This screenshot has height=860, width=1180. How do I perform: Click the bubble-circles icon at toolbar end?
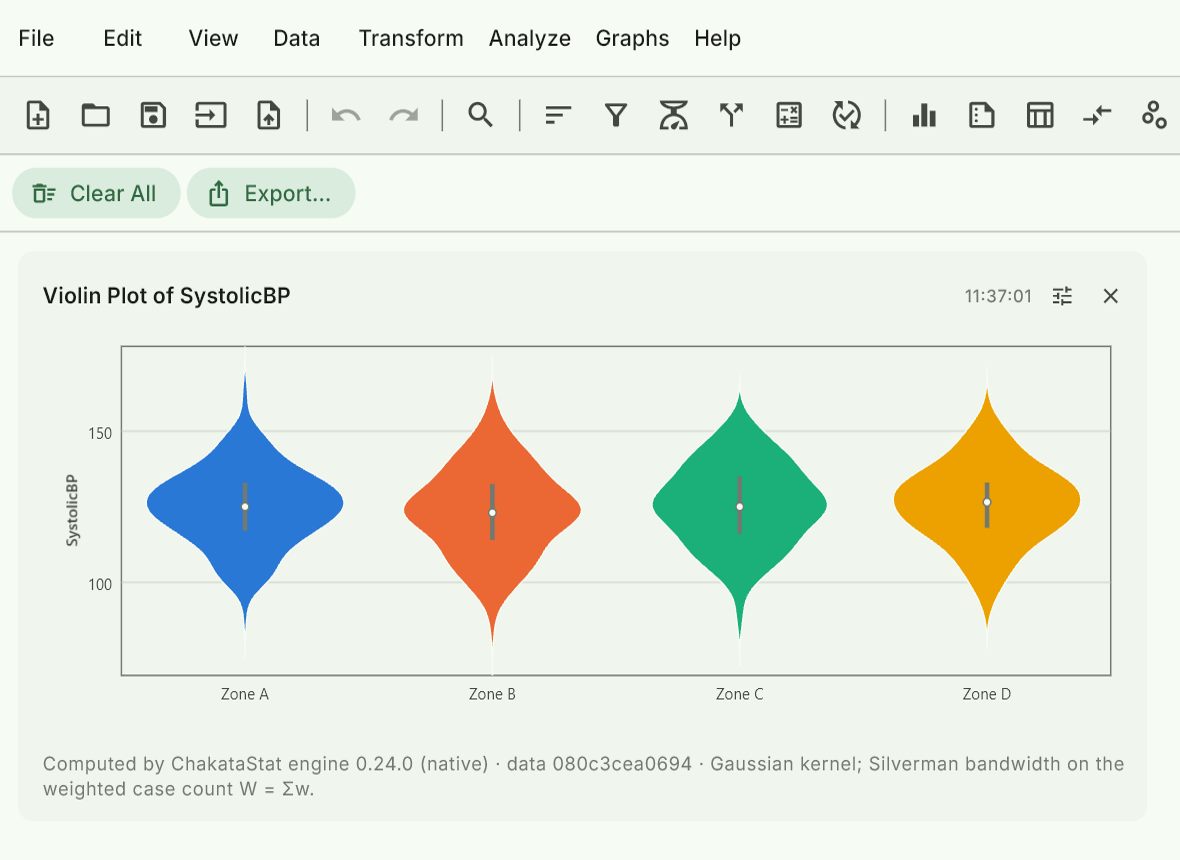pos(1154,116)
